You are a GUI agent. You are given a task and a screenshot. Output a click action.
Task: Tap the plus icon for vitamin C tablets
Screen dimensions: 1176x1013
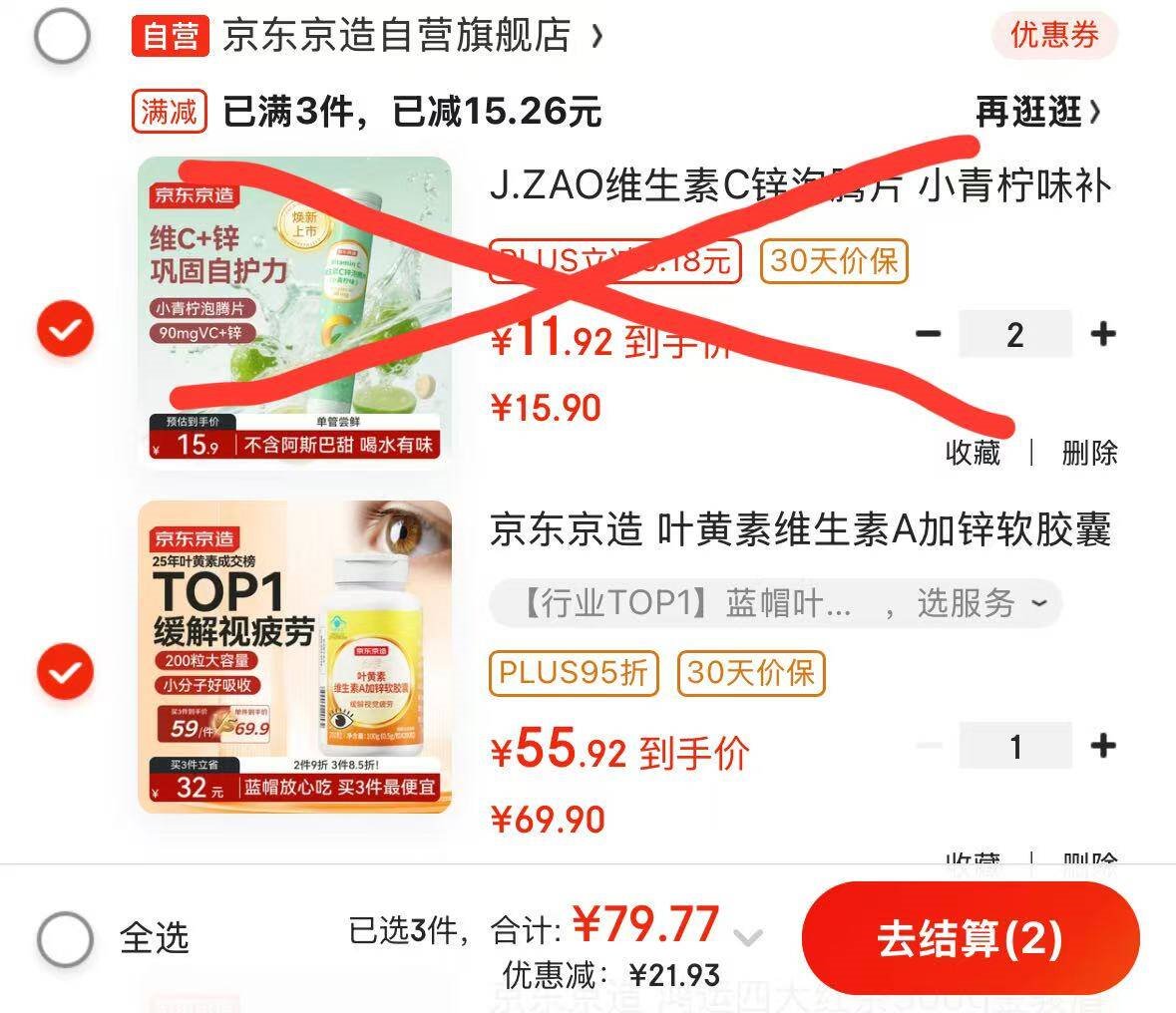click(1102, 334)
